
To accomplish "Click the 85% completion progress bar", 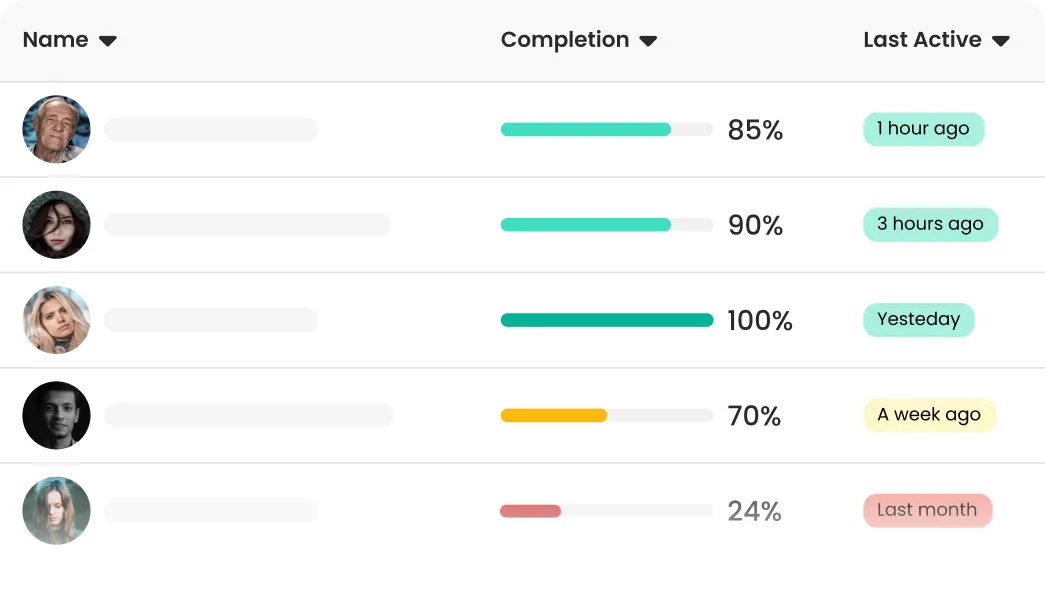I will tap(606, 130).
